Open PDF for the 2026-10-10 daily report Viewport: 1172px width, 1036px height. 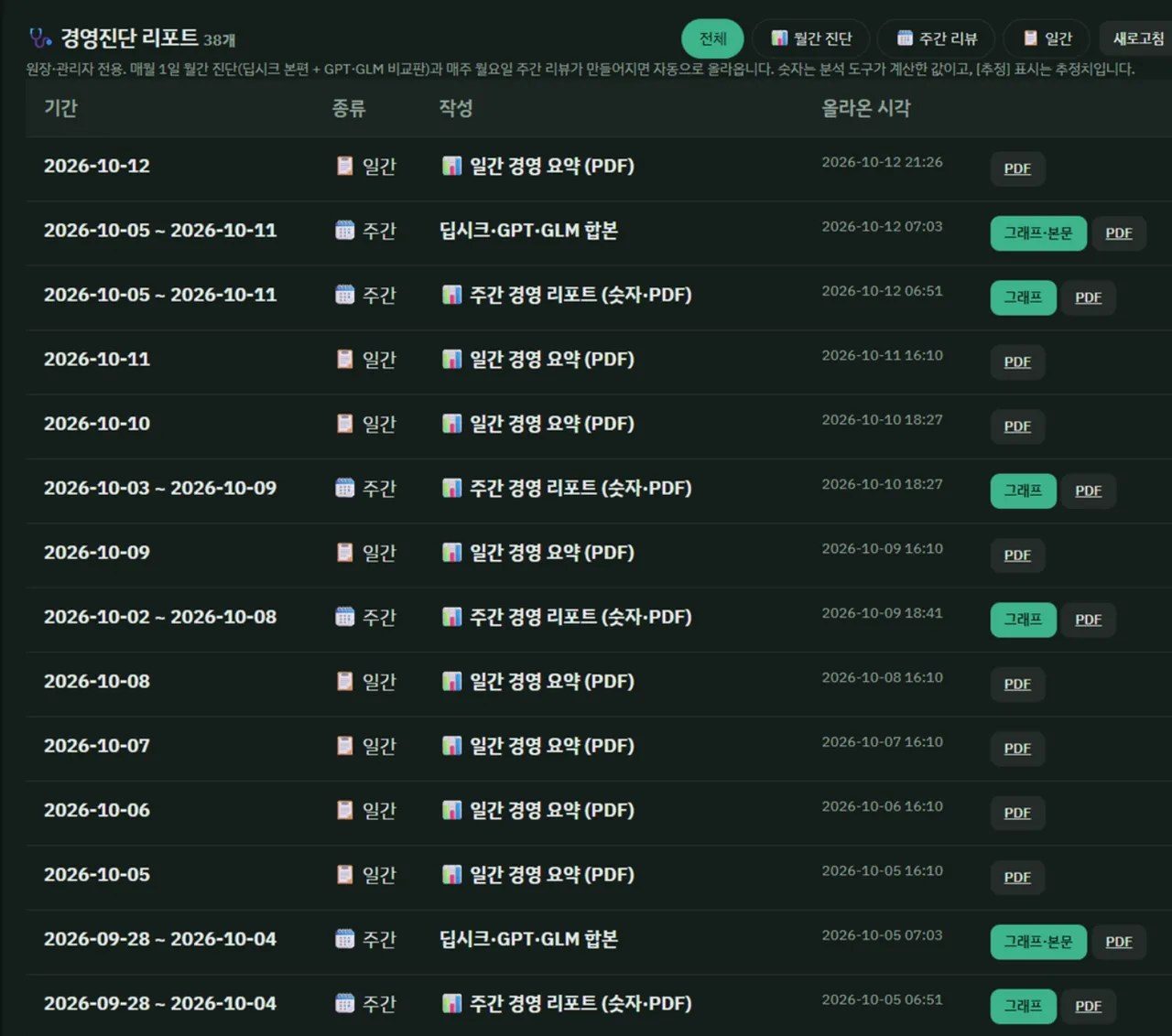click(1017, 426)
